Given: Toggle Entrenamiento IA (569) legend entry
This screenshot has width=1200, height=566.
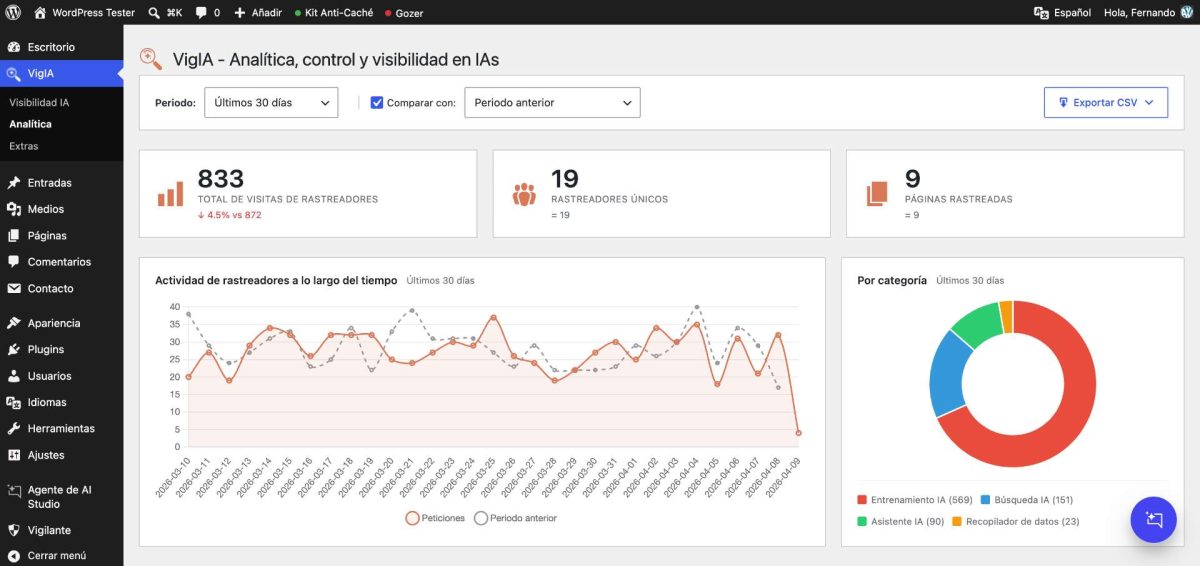Looking at the screenshot, I should pyautogui.click(x=915, y=500).
